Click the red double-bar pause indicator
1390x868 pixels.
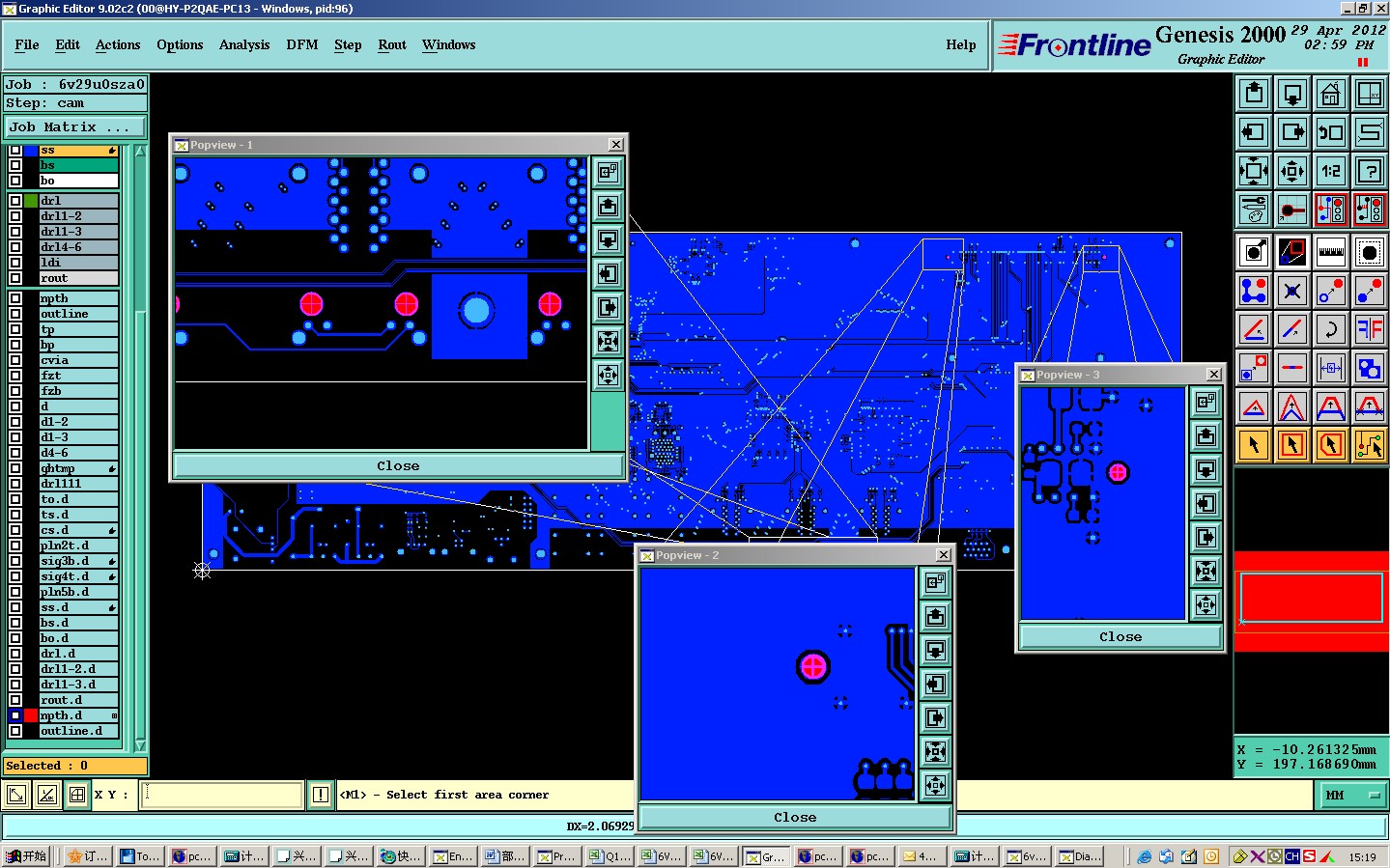1363,63
